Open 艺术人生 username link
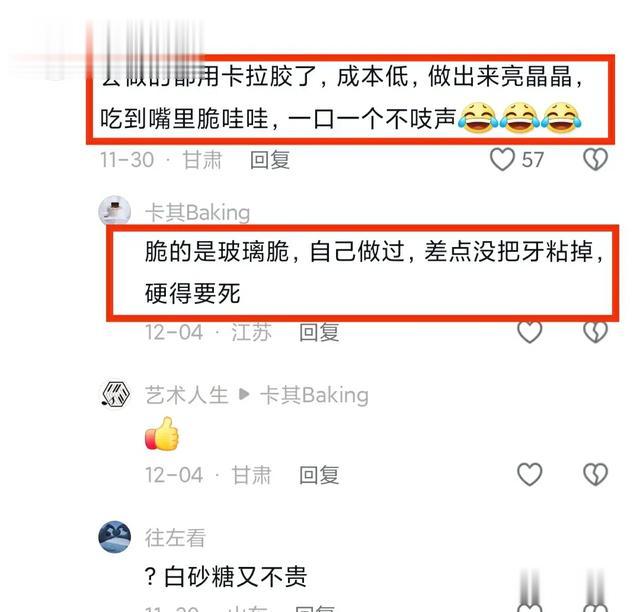The height and width of the screenshot is (612, 640). (187, 395)
